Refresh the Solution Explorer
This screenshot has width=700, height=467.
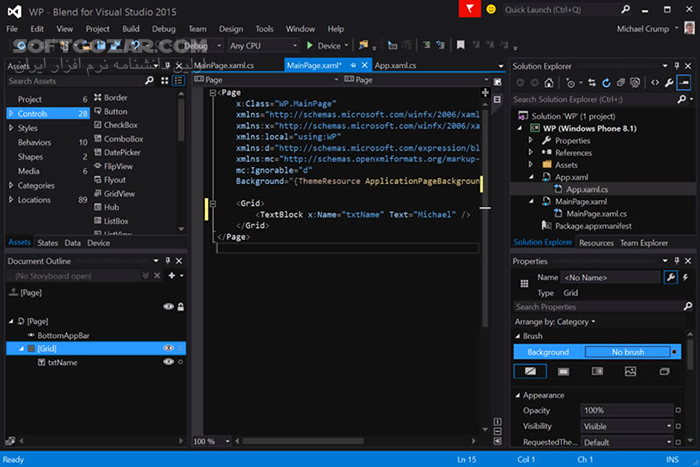(606, 83)
